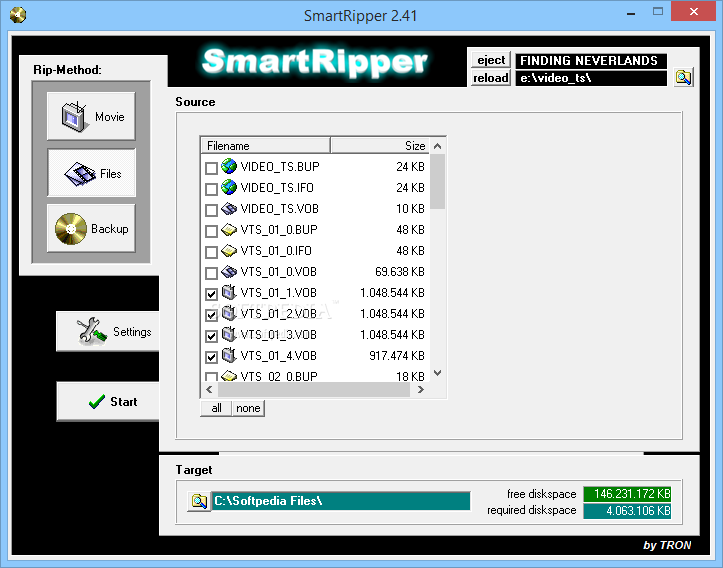Click the TV icon of VTS_01_4.VOB
723x568 pixels.
tap(229, 355)
